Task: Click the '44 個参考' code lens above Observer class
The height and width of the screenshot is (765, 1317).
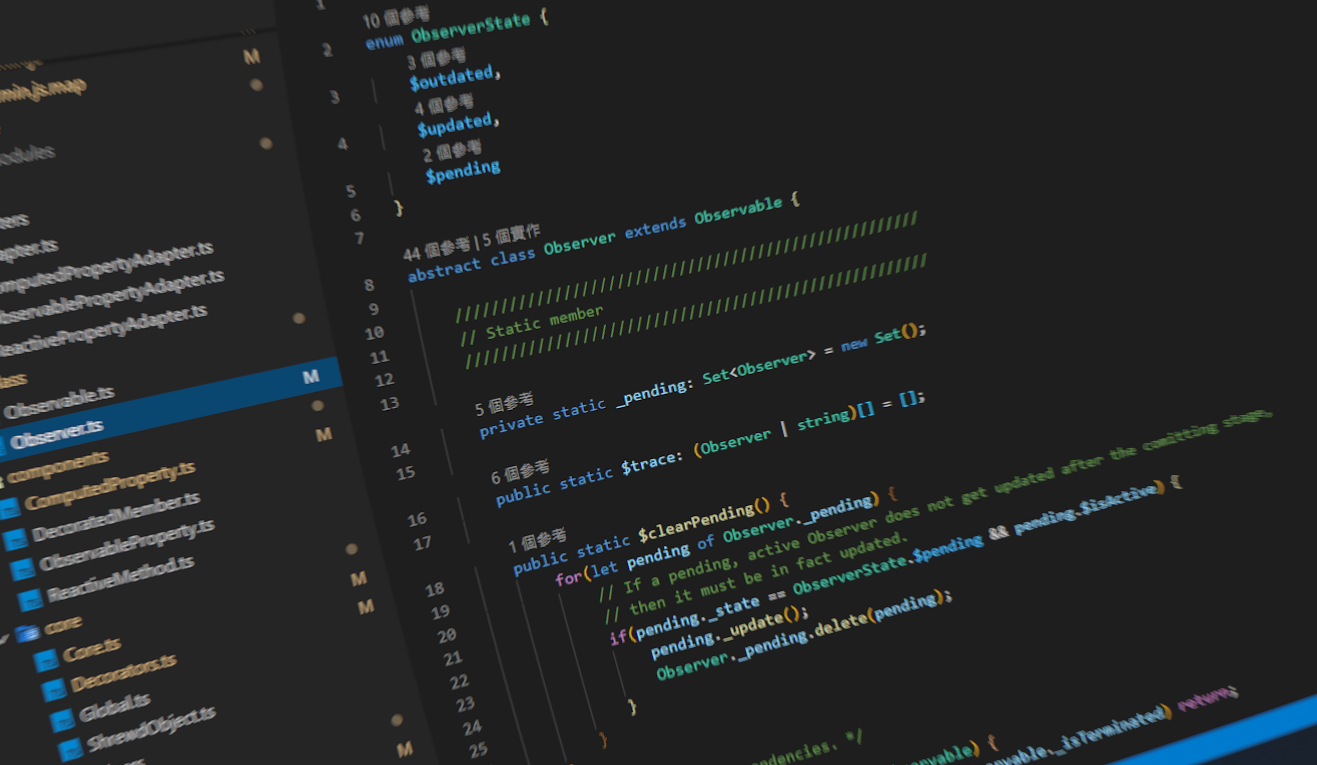Action: pos(436,248)
